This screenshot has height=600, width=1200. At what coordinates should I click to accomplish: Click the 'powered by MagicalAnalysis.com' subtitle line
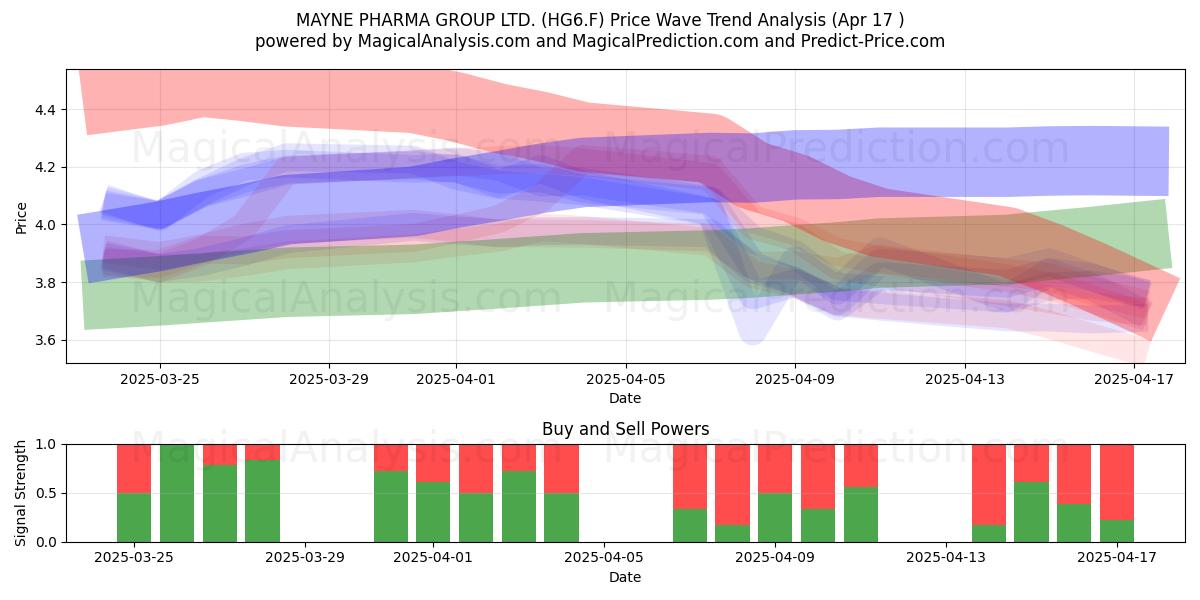pos(600,41)
